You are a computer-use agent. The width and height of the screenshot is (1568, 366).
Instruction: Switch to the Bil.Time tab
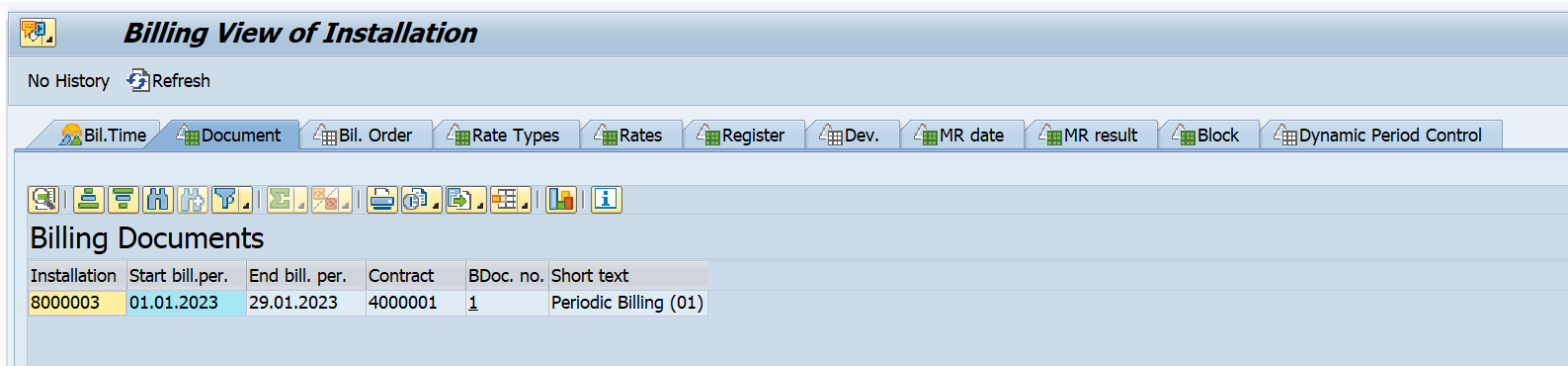pos(103,136)
